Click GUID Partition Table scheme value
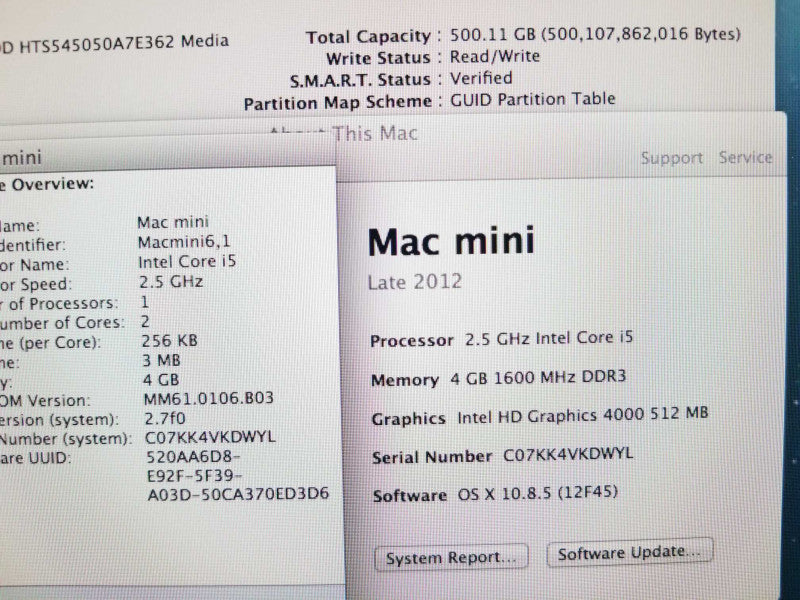The height and width of the screenshot is (600, 800). (532, 99)
